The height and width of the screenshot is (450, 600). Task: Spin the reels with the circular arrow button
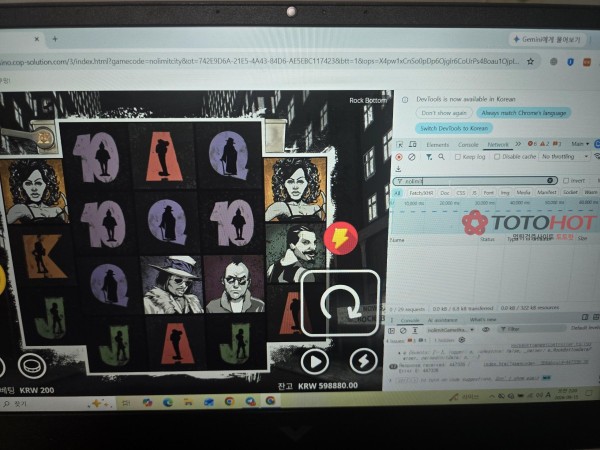point(340,302)
